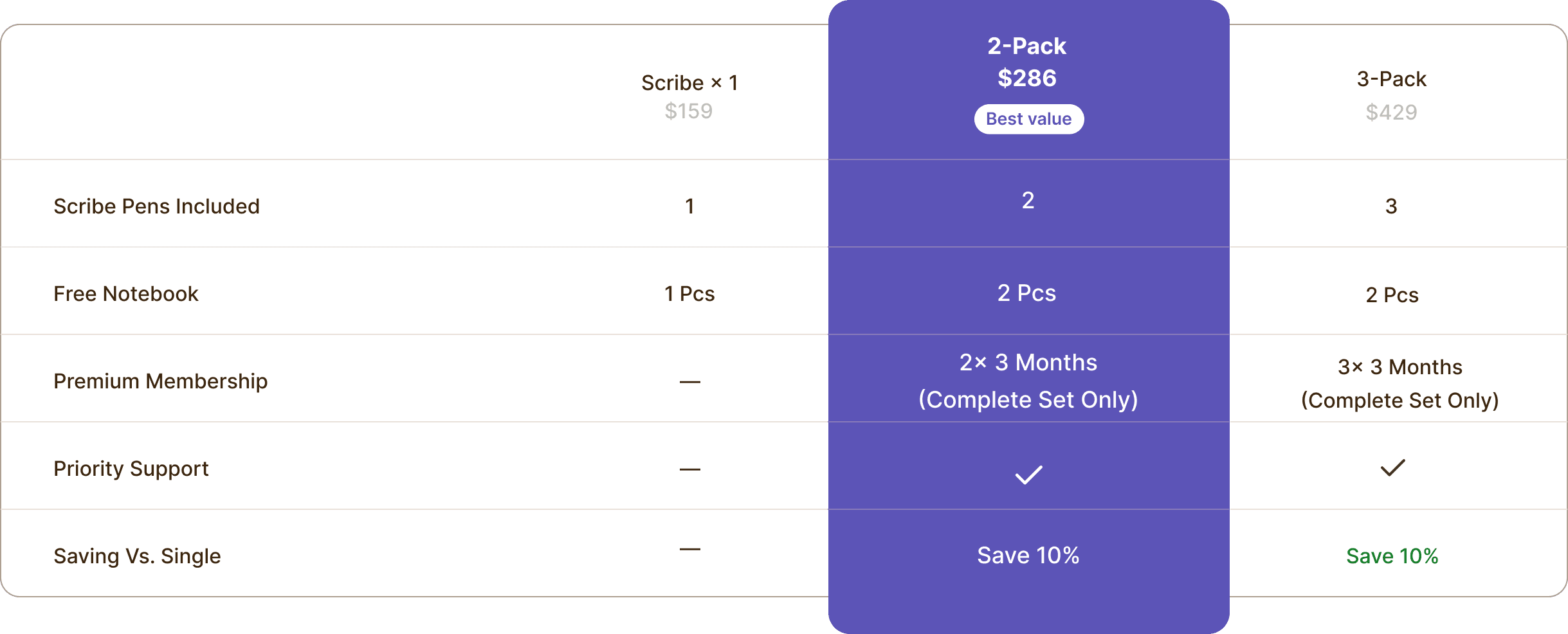Image resolution: width=1568 pixels, height=634 pixels.
Task: Click the 3-Pack Priority Support checkmark
Action: pos(1392,467)
